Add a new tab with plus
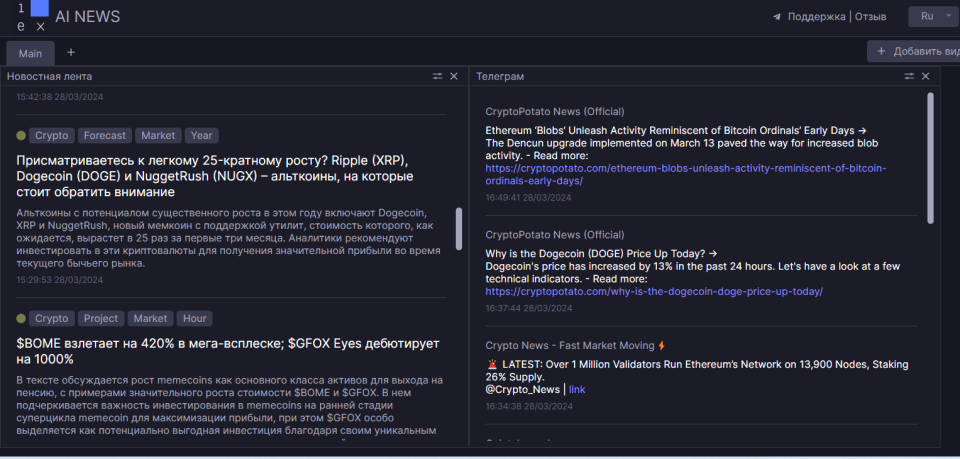This screenshot has height=459, width=960. point(70,53)
